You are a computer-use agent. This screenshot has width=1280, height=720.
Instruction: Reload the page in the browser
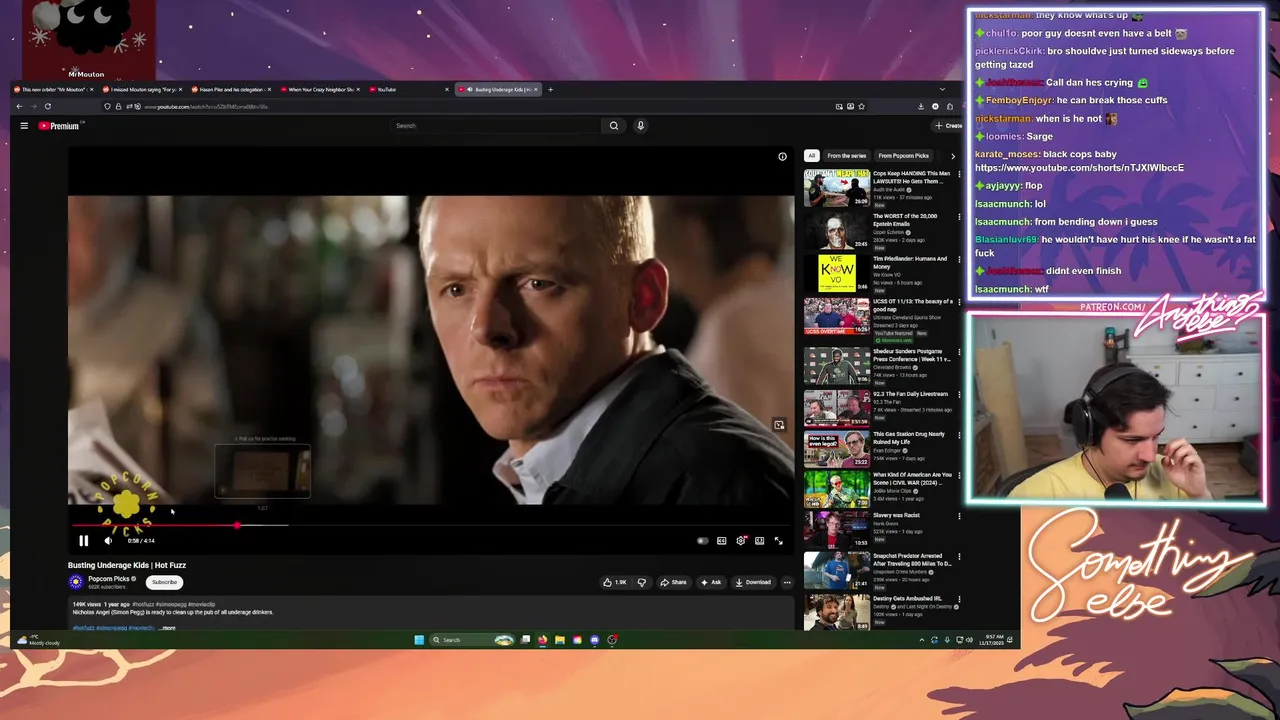click(x=47, y=106)
